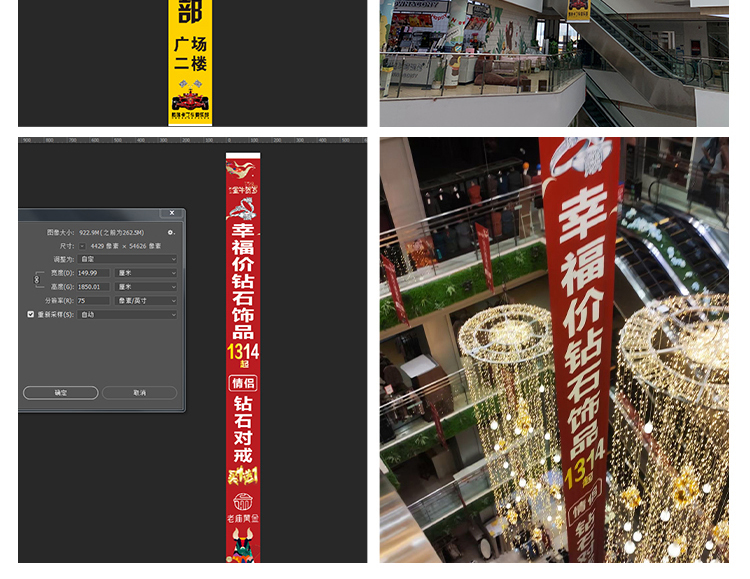This screenshot has width=750, height=579.
Task: Click the 高度 height field showing 1850.01
Action: pos(93,287)
